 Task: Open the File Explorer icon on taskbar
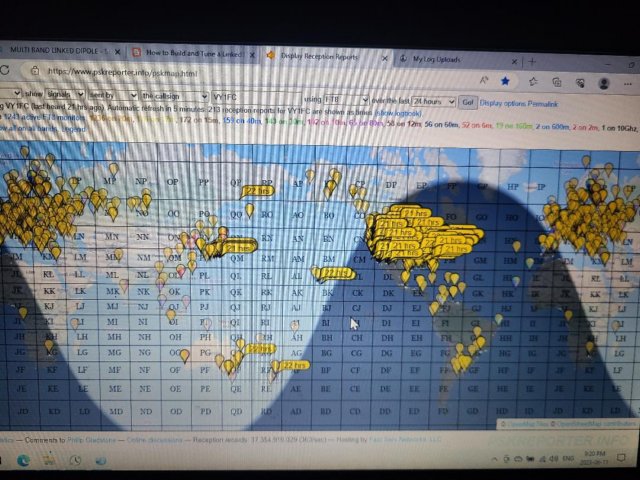tap(49, 460)
